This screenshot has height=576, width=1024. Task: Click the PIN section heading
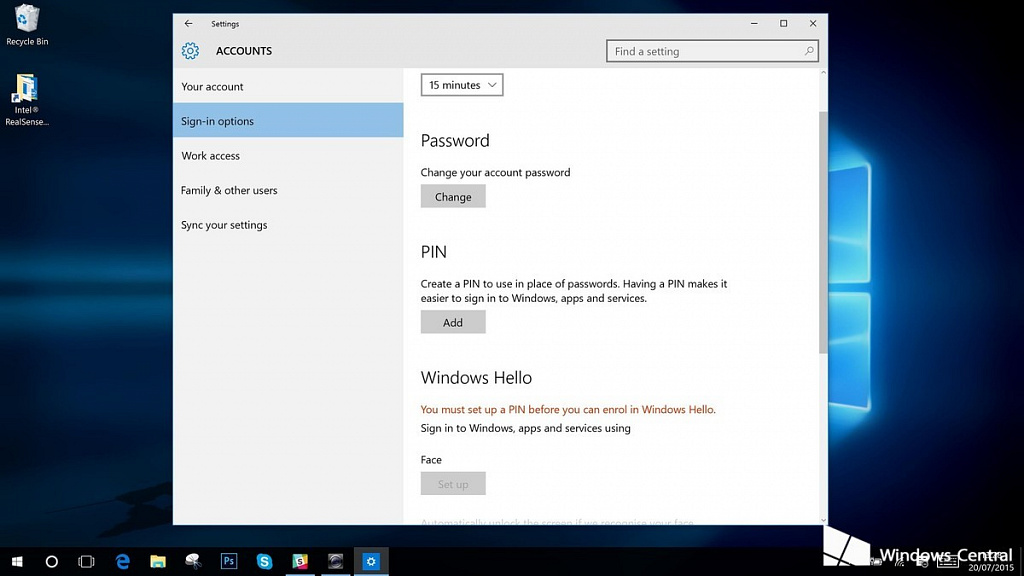(434, 251)
